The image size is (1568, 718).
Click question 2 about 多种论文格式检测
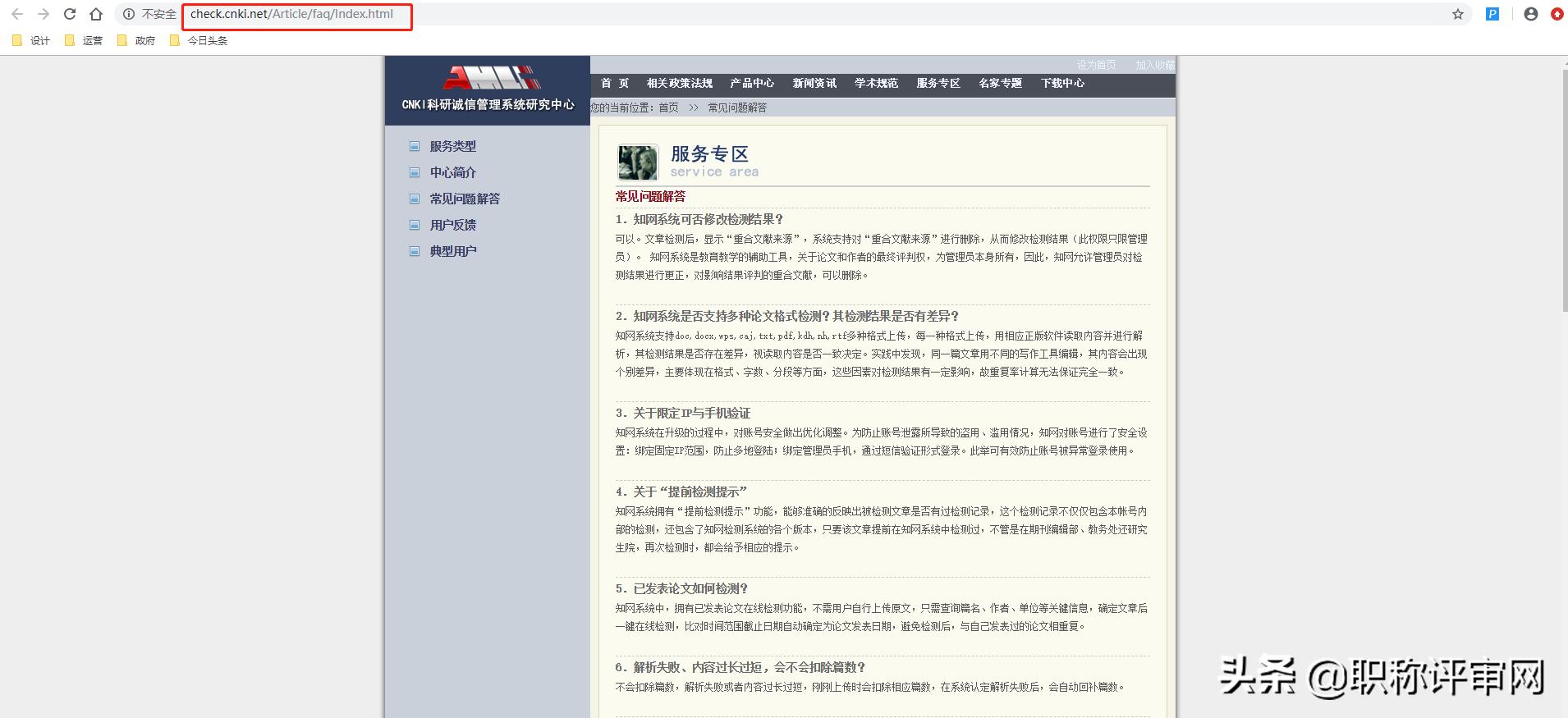tap(787, 316)
